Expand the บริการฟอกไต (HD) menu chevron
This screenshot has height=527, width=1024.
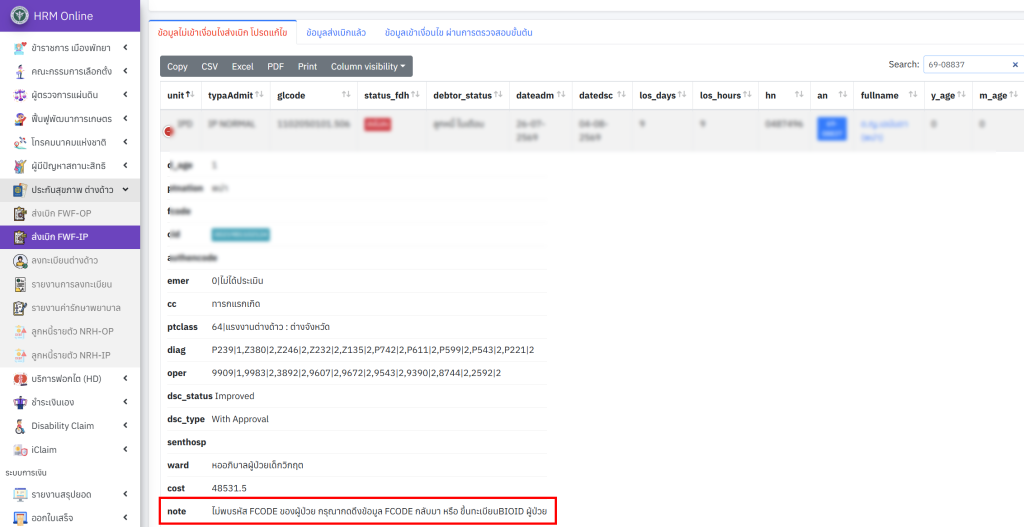coord(125,379)
